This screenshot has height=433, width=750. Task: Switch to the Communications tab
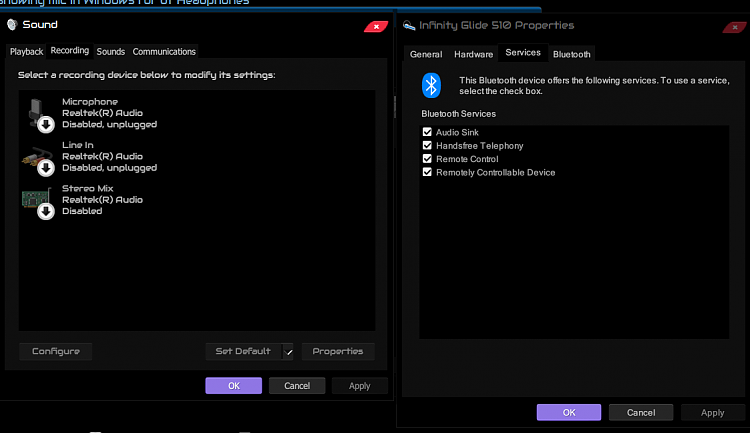tap(164, 52)
